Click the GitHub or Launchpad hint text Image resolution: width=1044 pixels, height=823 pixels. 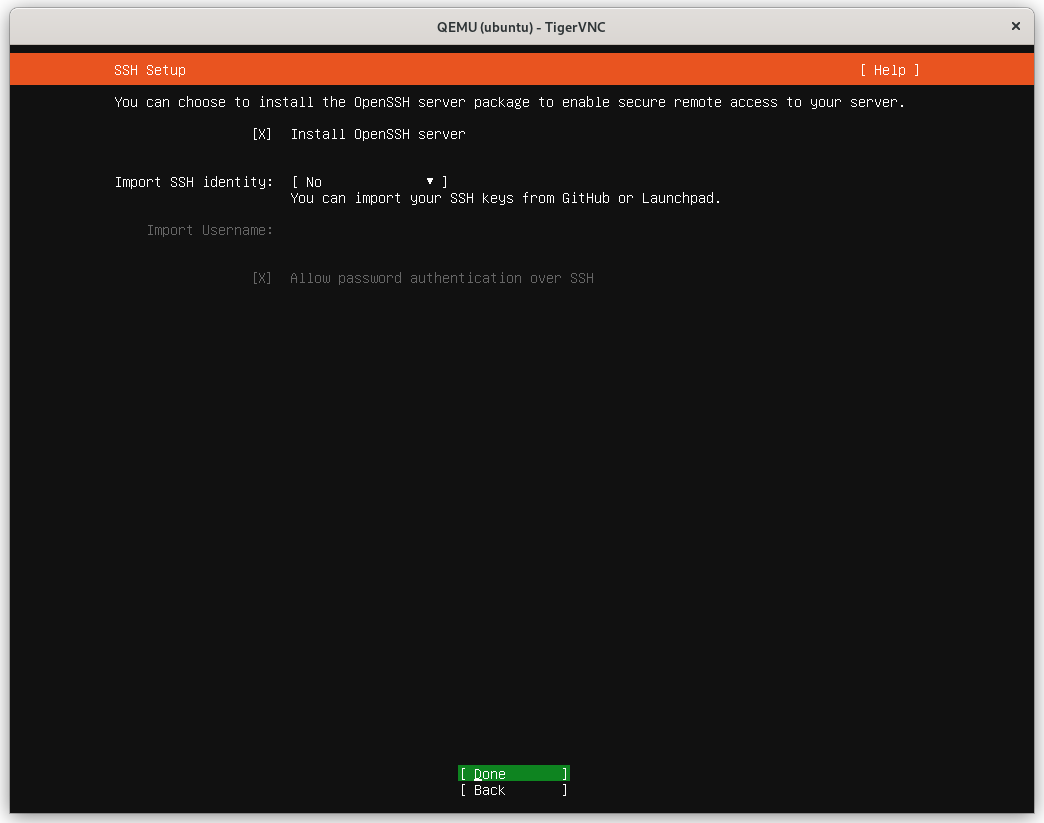[505, 198]
